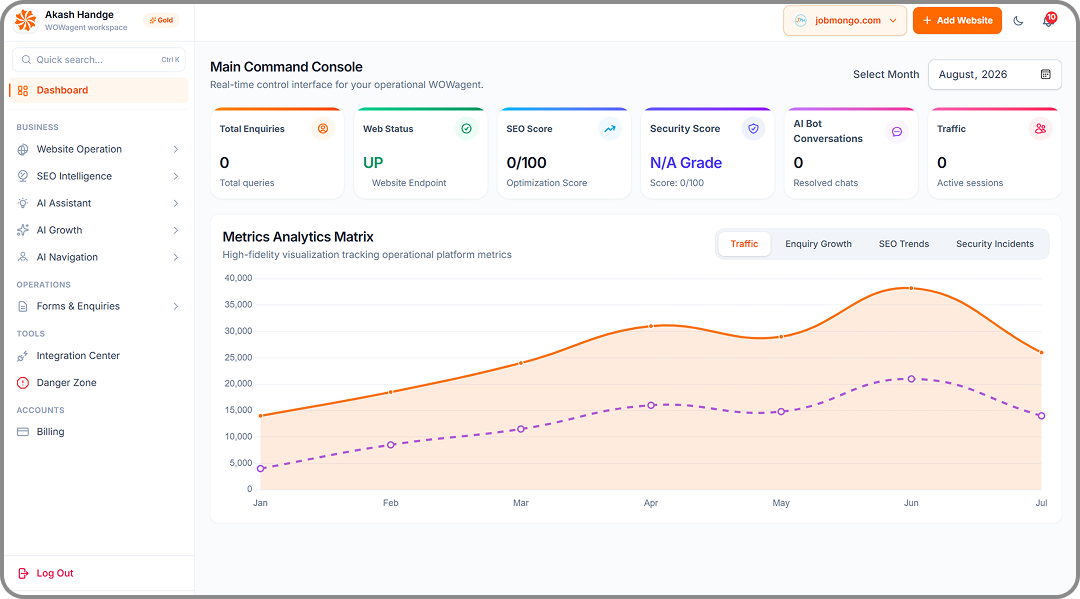
Task: Expand the SEO Intelligence section
Action: point(98,176)
